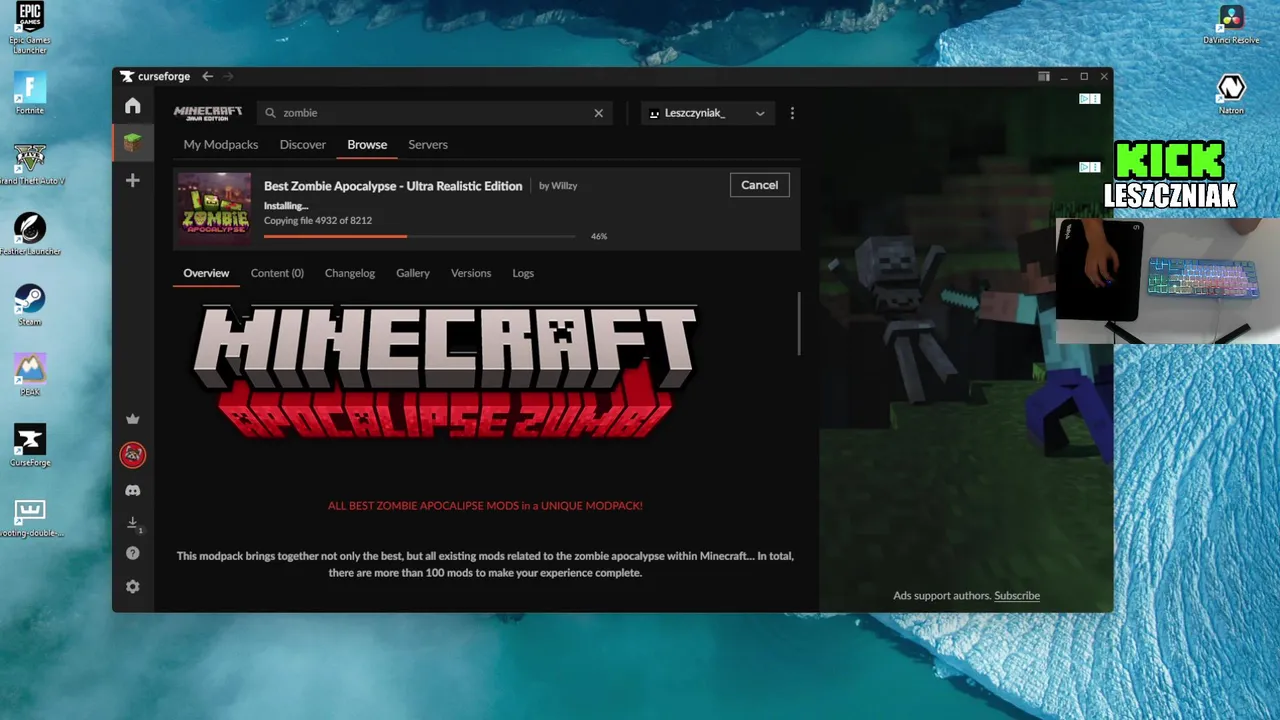Click the Subscribe link under ads
This screenshot has width=1280, height=720.
click(1017, 596)
